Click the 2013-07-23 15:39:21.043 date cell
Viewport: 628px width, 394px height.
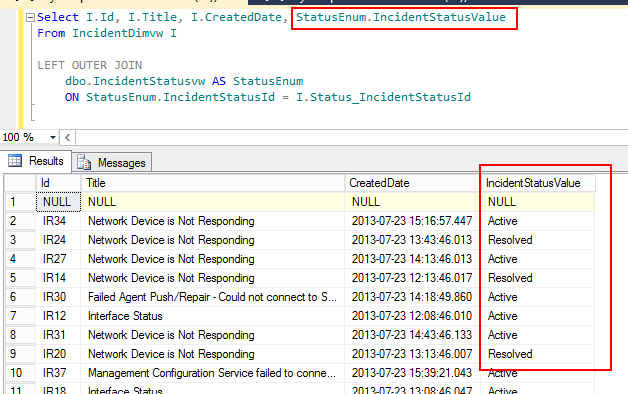tap(413, 373)
